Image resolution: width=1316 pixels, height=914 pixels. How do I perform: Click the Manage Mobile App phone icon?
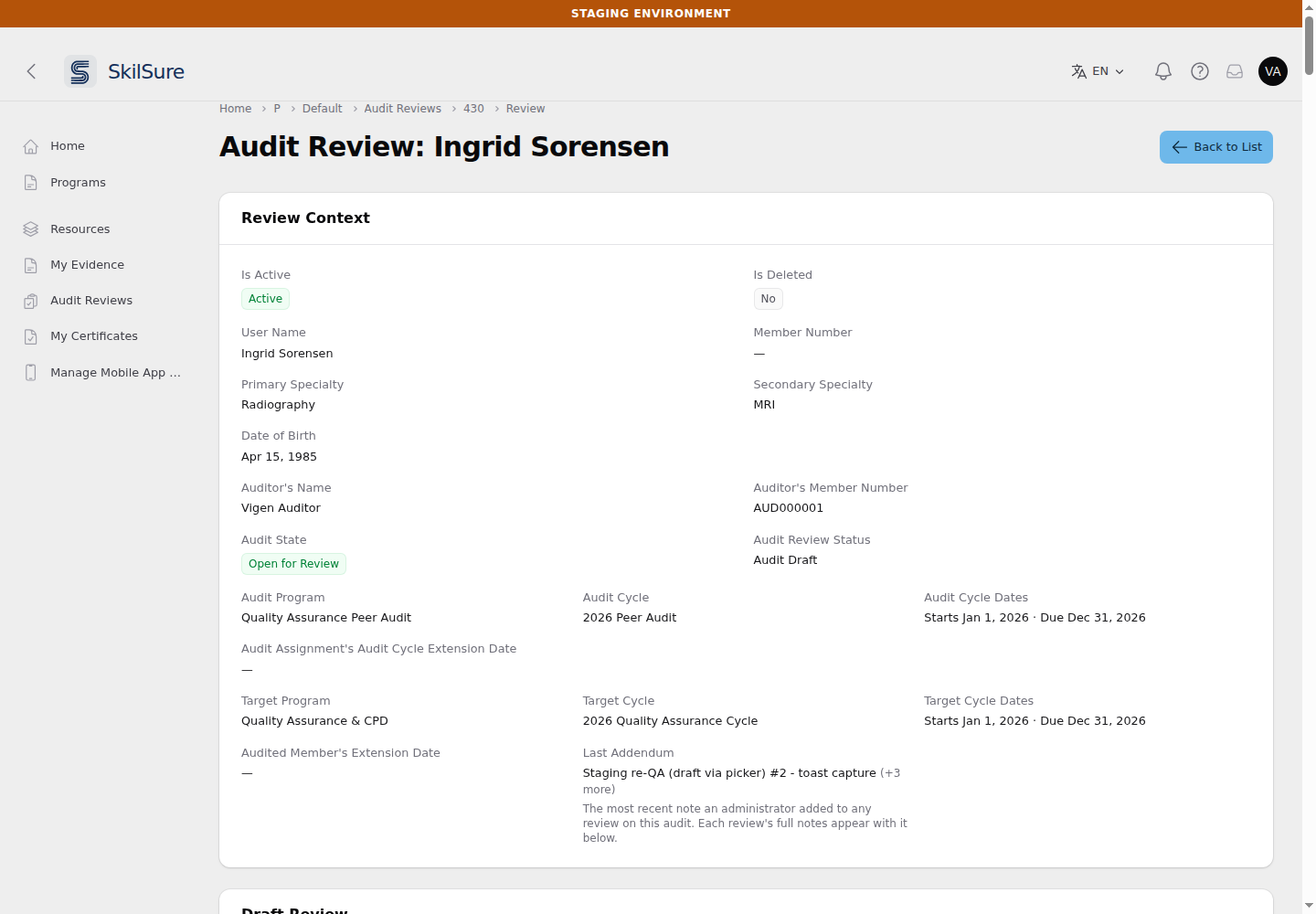pyautogui.click(x=31, y=373)
